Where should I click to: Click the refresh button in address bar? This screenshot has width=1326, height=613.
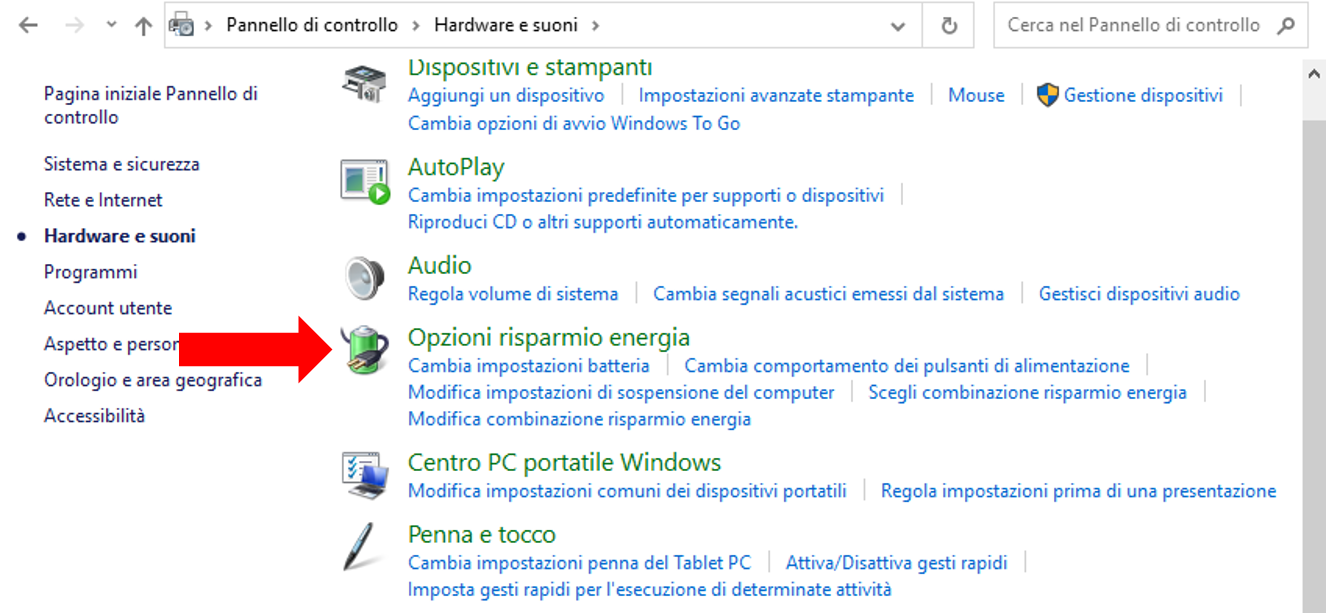950,26
